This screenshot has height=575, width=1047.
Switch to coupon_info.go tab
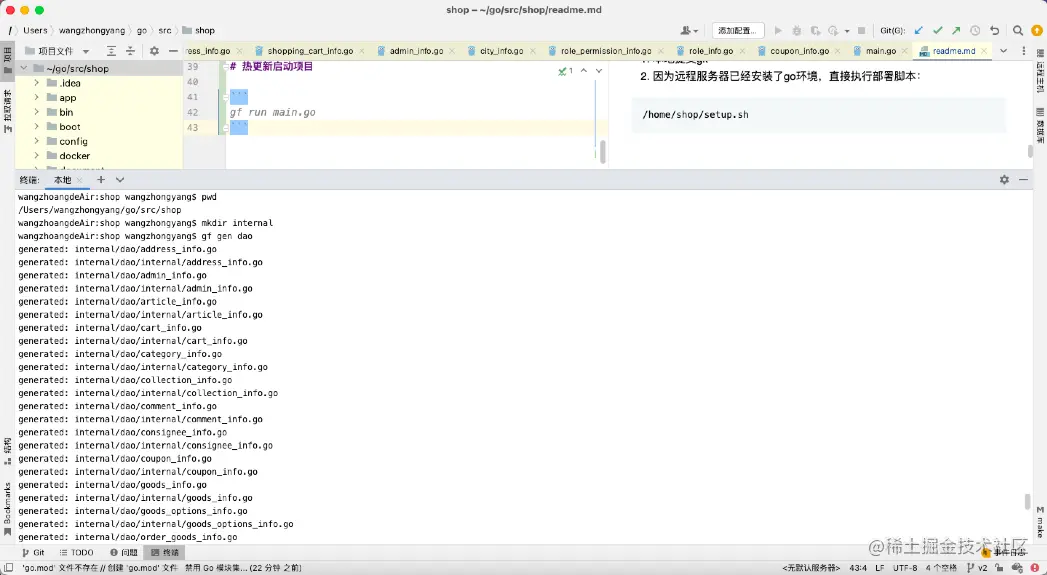[x=800, y=51]
